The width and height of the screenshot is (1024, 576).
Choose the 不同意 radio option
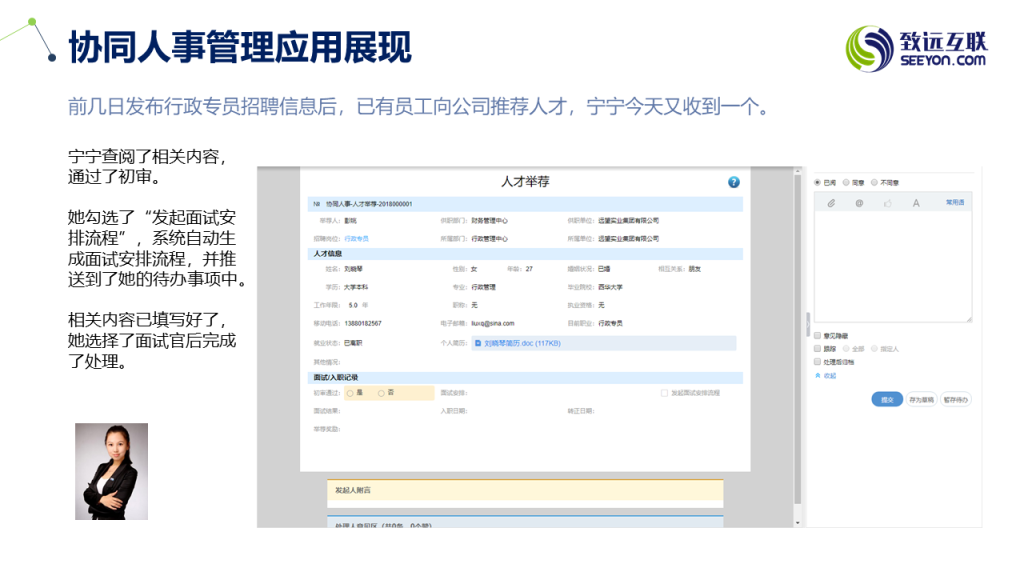874,183
